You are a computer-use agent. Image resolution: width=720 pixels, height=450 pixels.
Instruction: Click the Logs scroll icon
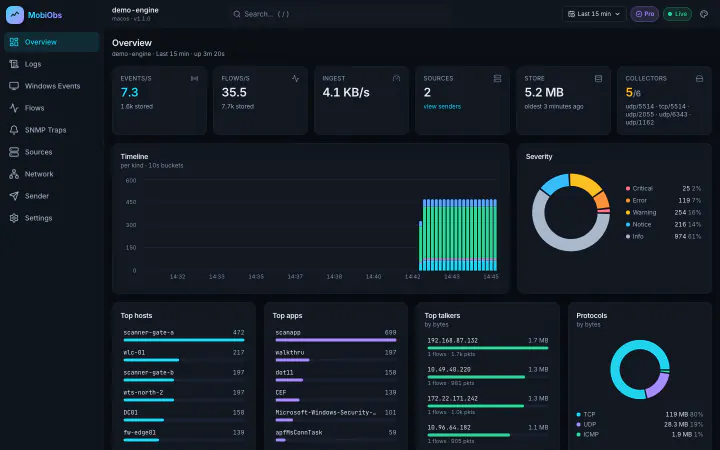[14, 64]
